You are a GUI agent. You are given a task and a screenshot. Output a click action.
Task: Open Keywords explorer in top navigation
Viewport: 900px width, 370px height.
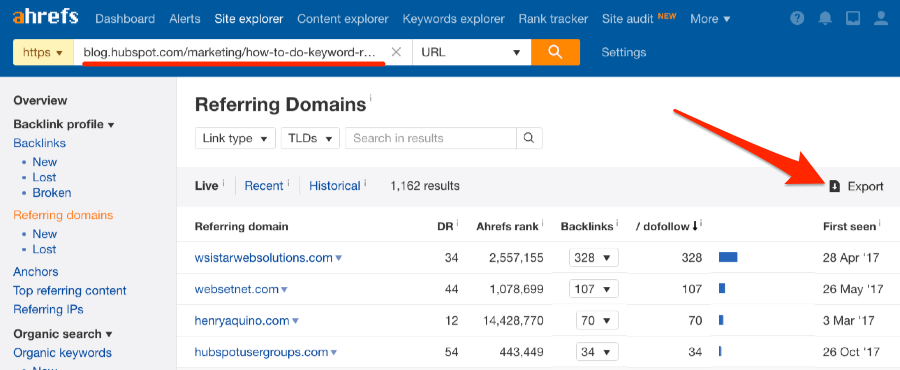tap(453, 19)
